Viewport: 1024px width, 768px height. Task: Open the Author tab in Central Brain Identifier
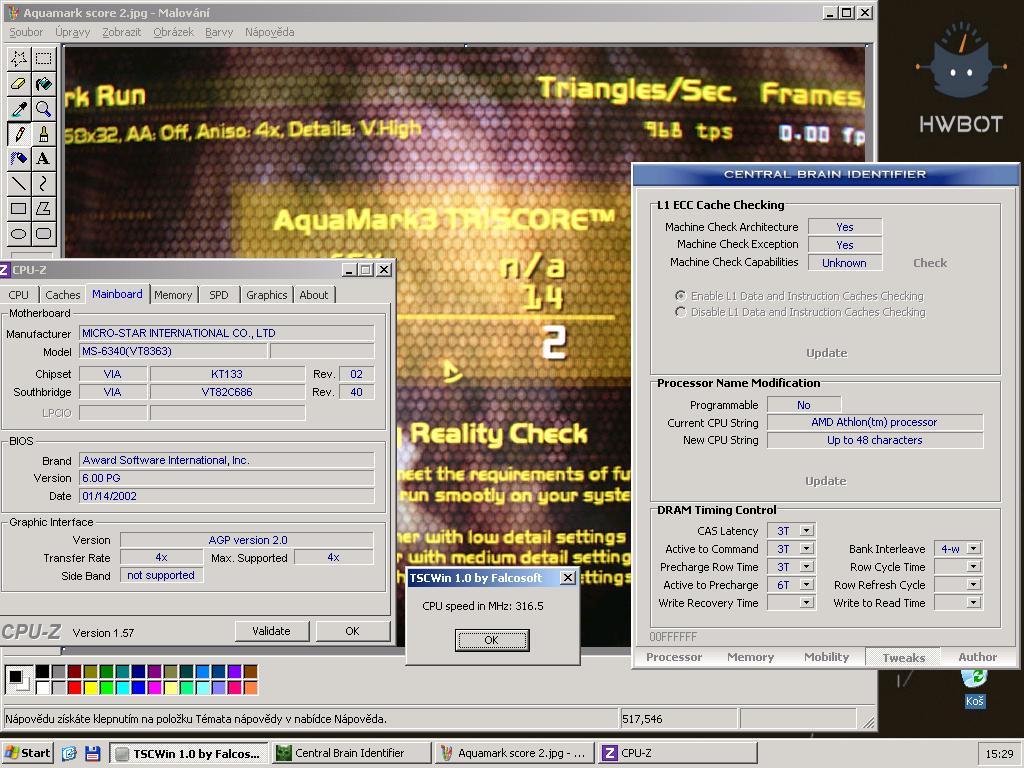[978, 657]
